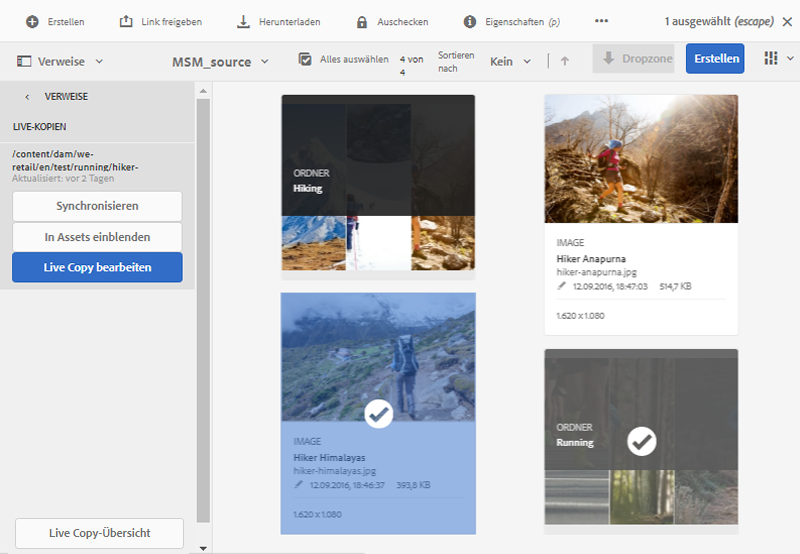
Task: Click the Hiker Anapurna title text
Action: (591, 259)
